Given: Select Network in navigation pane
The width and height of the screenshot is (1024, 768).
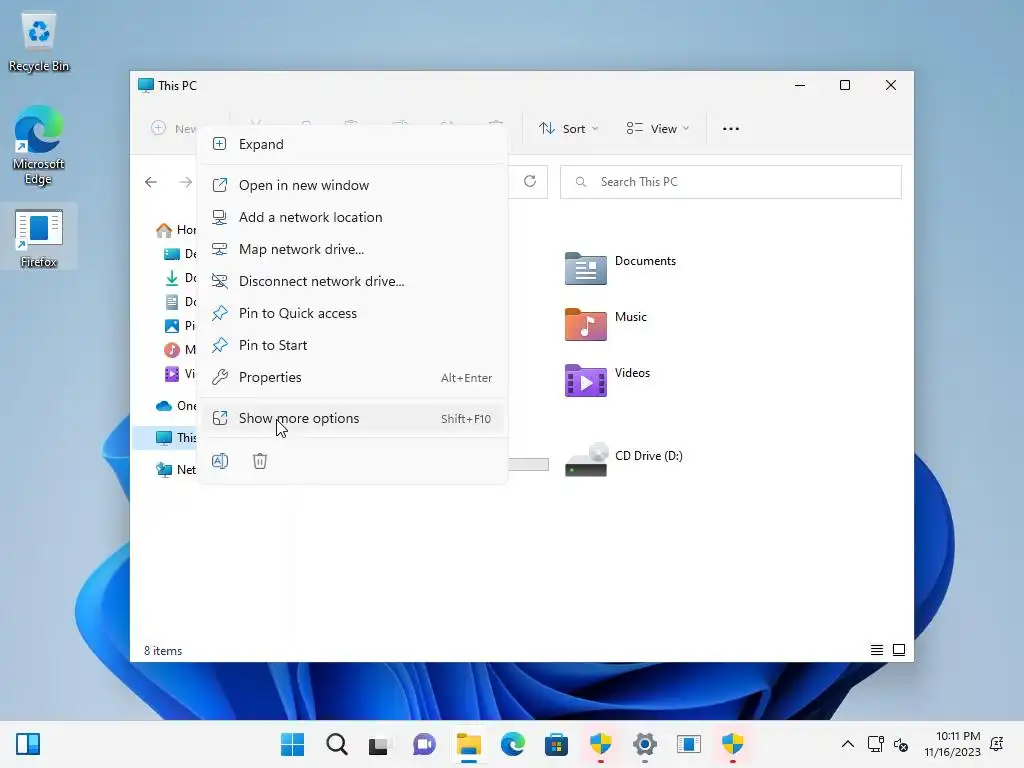Looking at the screenshot, I should [x=175, y=470].
